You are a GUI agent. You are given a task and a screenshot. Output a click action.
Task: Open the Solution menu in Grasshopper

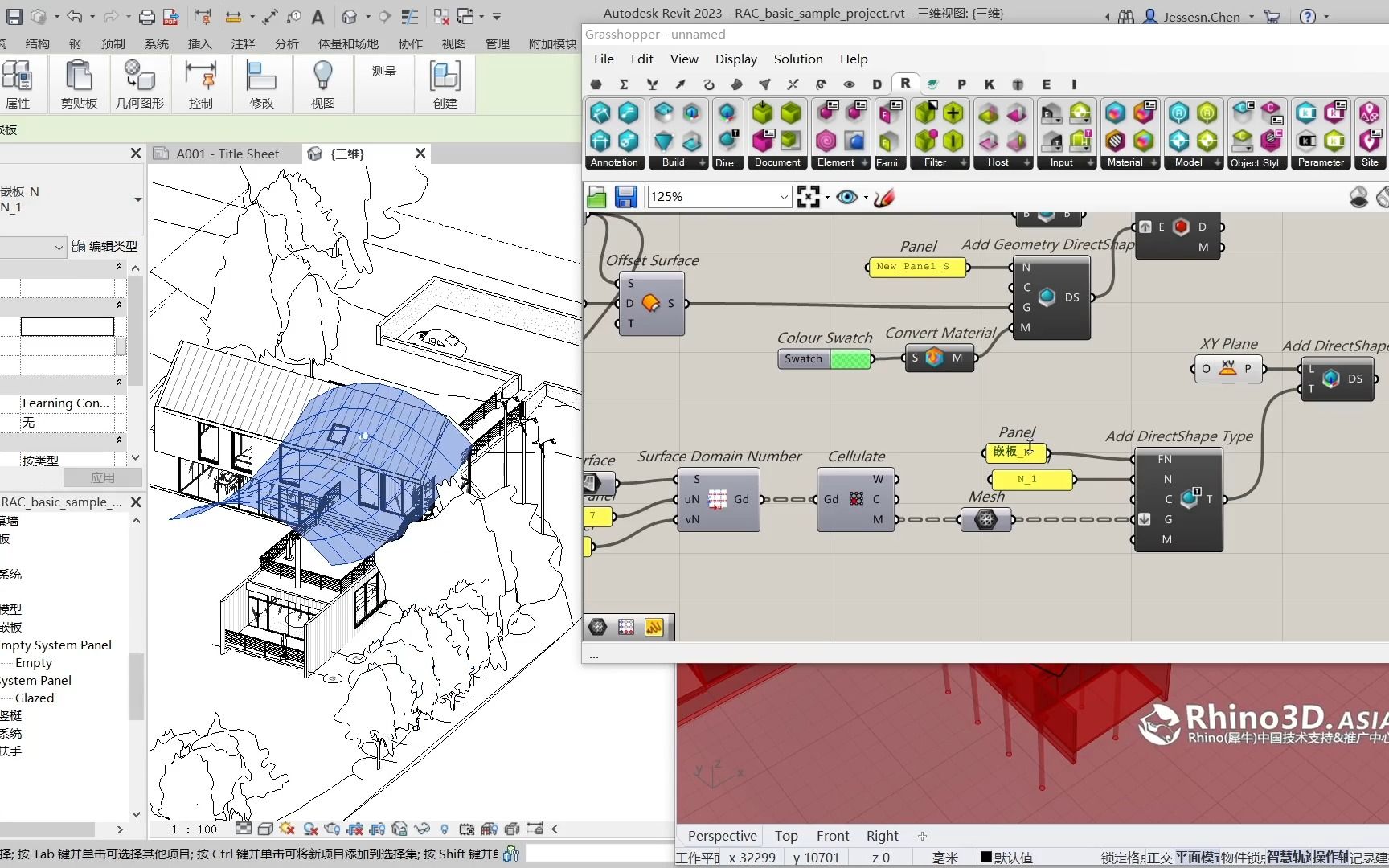(797, 59)
